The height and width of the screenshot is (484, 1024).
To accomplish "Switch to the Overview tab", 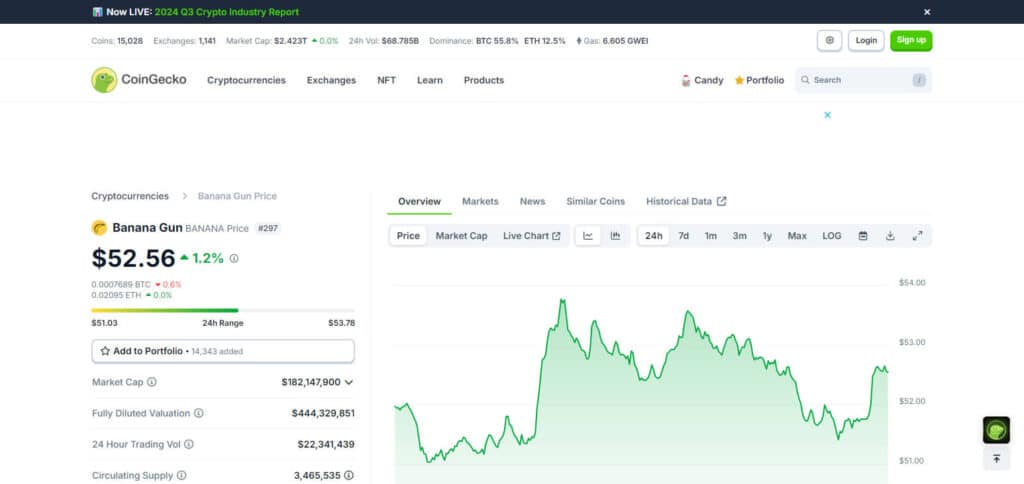I will (x=419, y=201).
